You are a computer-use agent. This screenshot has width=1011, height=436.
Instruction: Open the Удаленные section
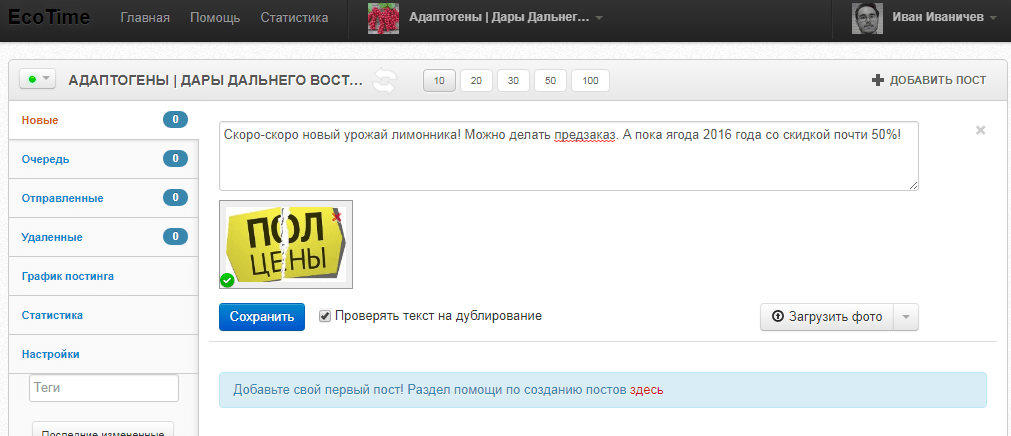(x=103, y=237)
